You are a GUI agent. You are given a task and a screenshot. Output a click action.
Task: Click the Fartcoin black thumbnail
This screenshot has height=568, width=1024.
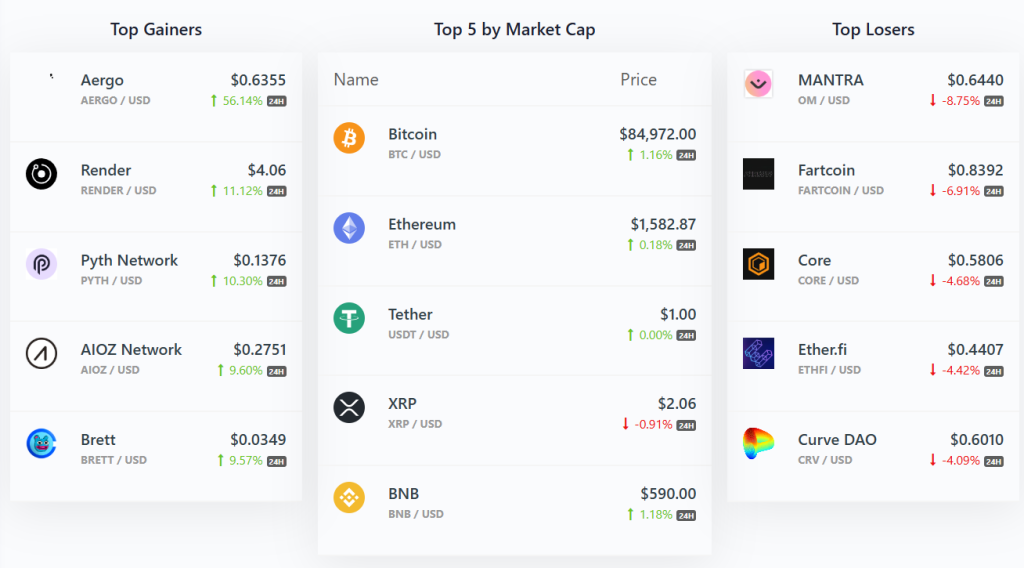coord(758,174)
